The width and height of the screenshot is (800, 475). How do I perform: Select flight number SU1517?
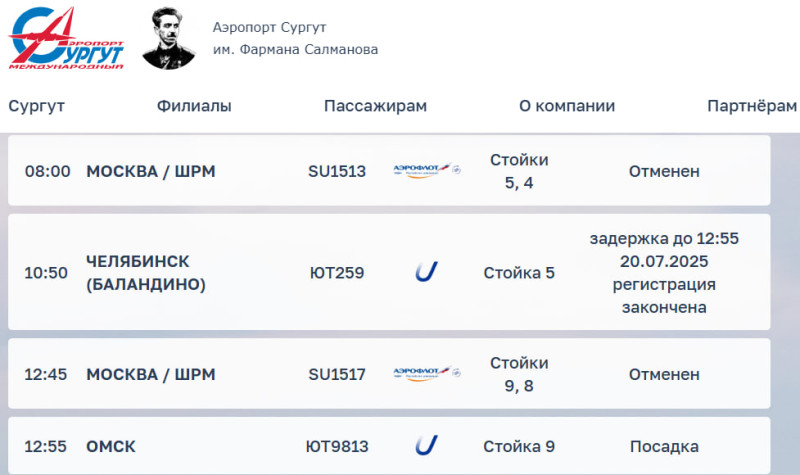(337, 374)
